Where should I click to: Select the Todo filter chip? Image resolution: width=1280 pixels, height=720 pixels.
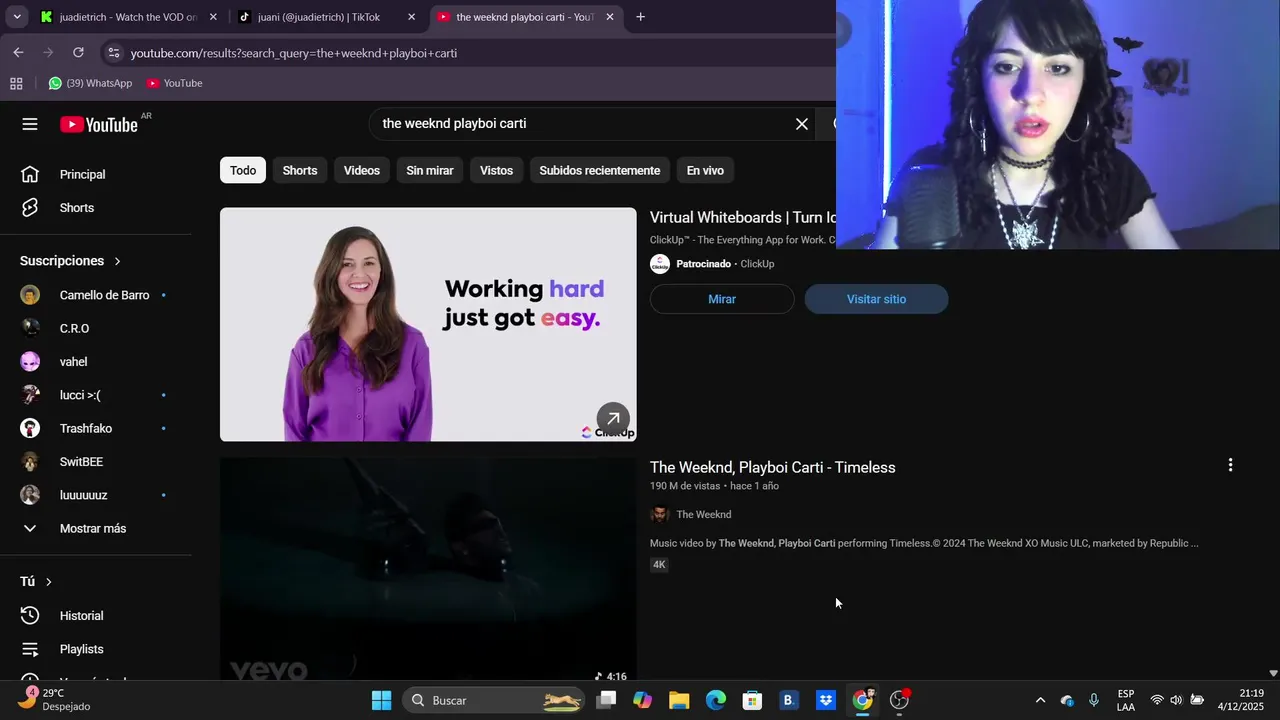243,170
